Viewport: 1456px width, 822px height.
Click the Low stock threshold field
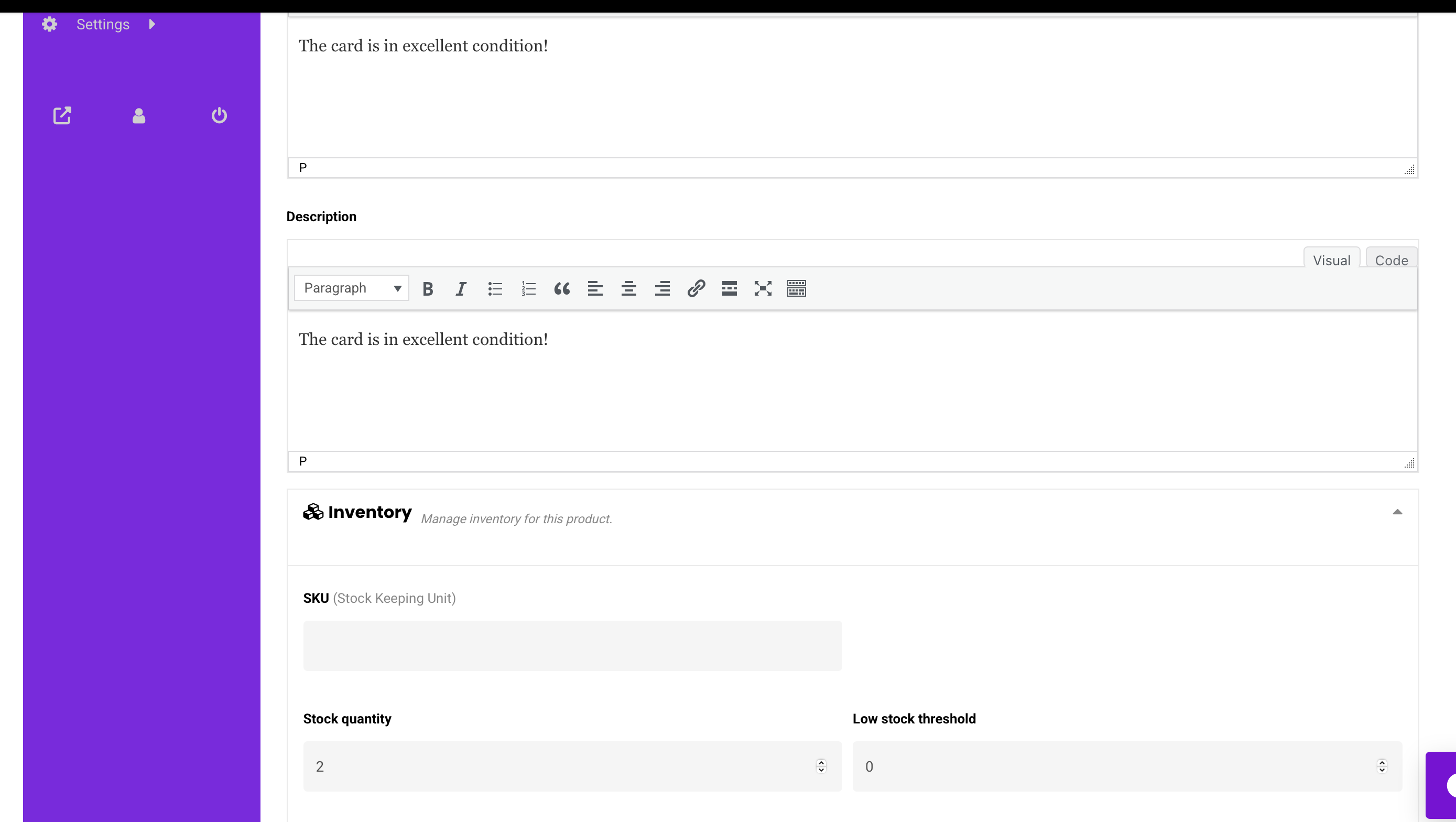[1127, 766]
